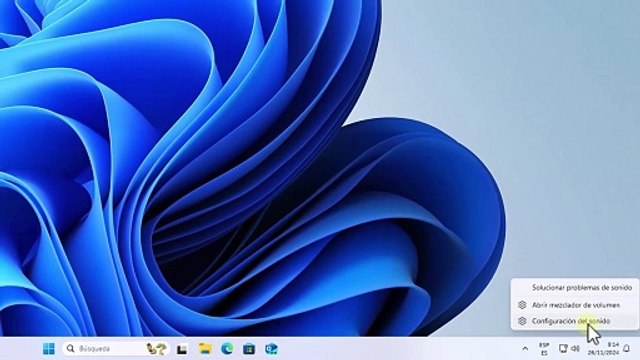Choose Abrir mezclador de volumen
640x360 pixels.
[x=575, y=305]
